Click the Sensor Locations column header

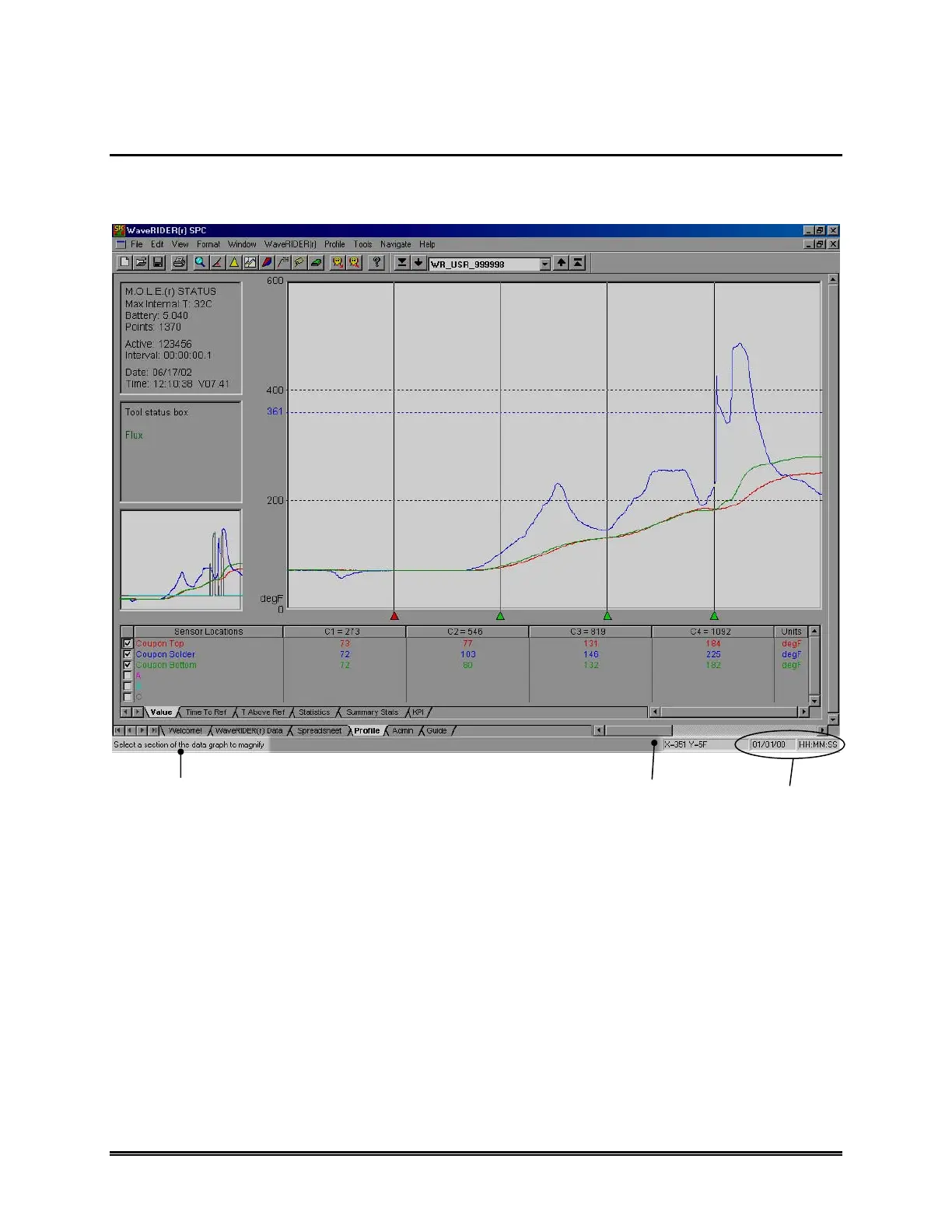(x=208, y=632)
